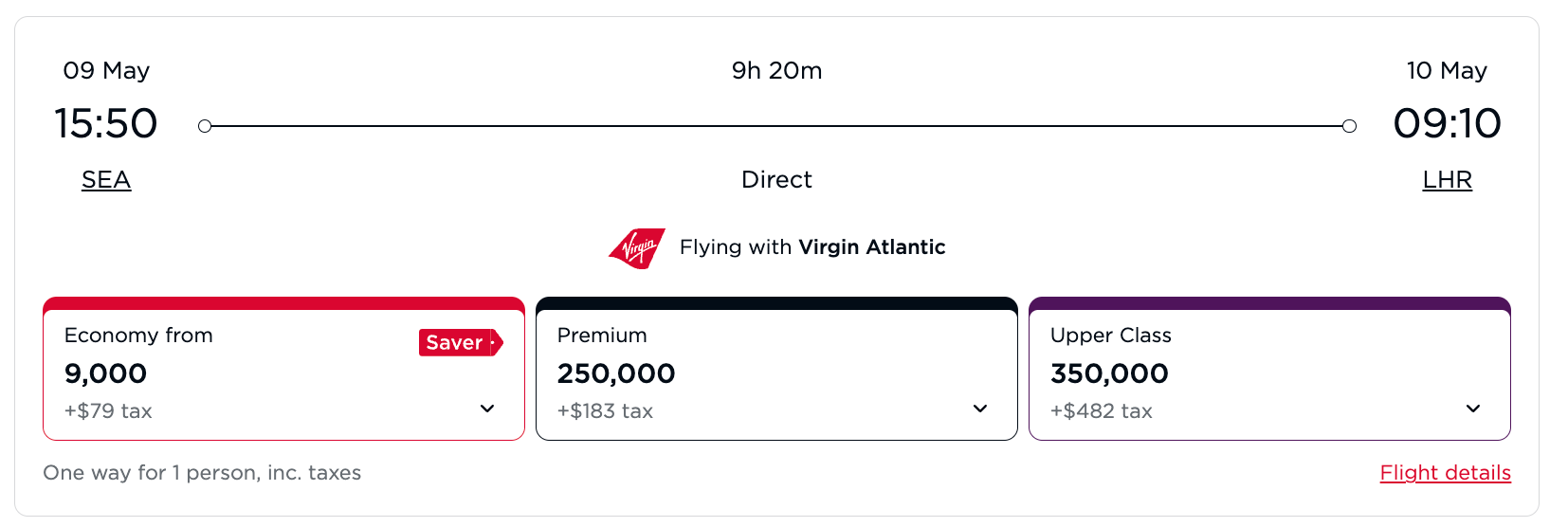Open the LHR airport link
This screenshot has width=1568, height=527.
click(x=1447, y=180)
